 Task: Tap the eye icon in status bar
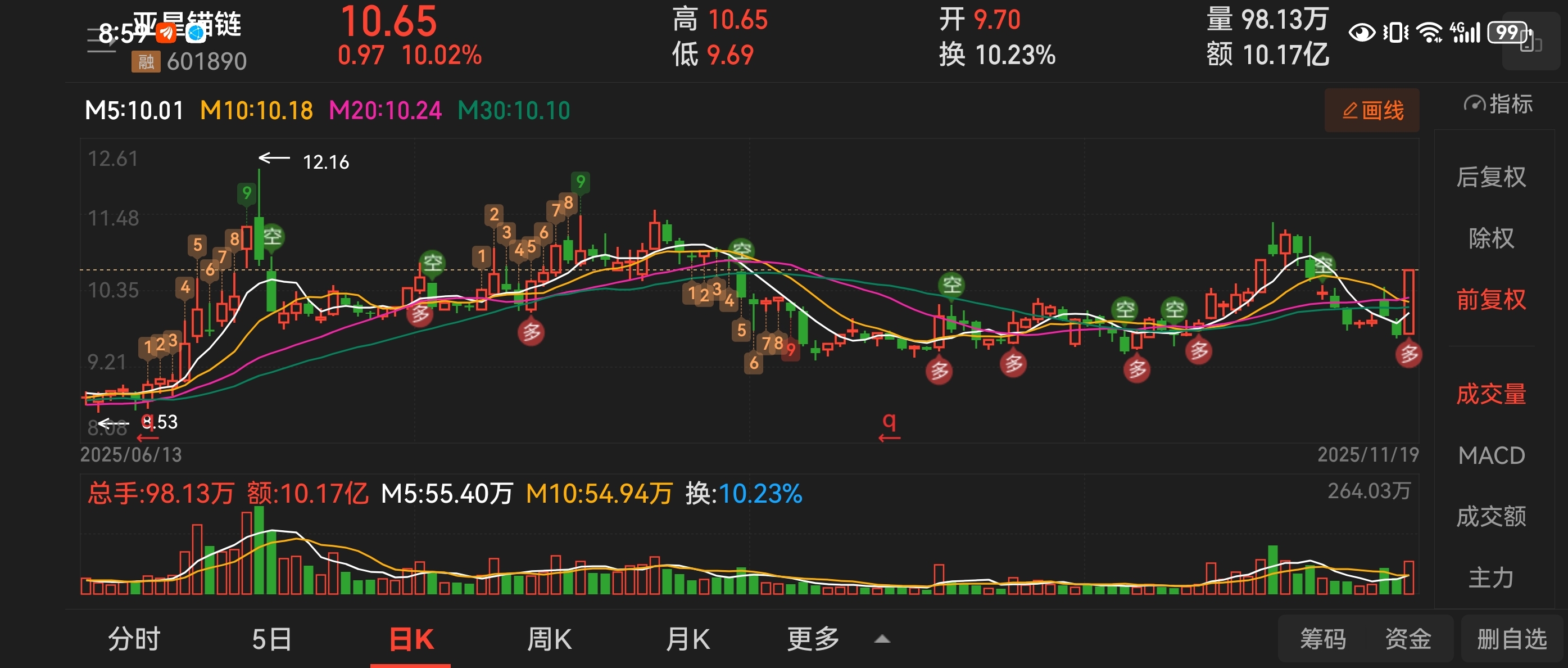tap(1362, 32)
